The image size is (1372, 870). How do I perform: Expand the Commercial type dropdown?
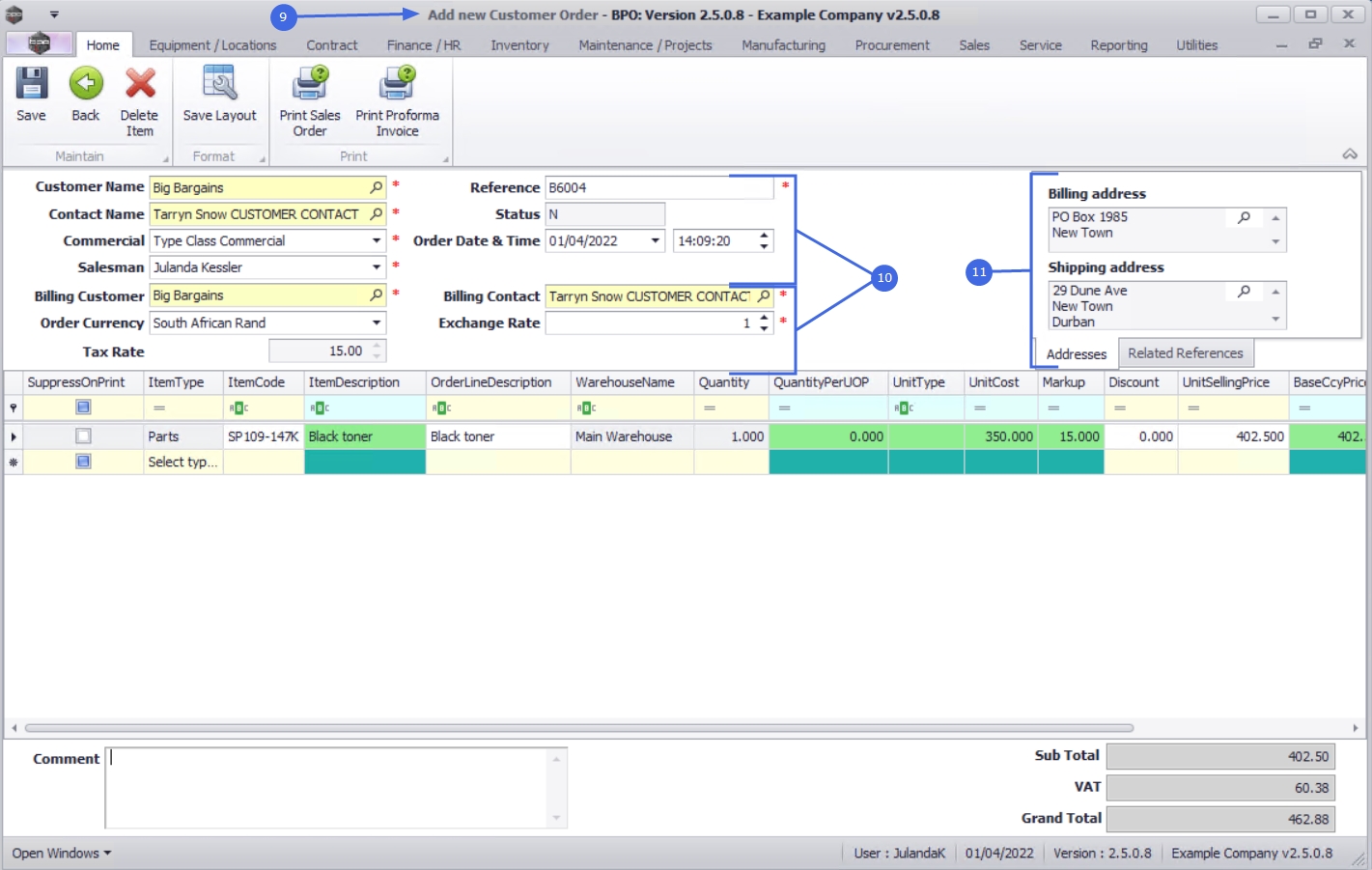[x=377, y=240]
